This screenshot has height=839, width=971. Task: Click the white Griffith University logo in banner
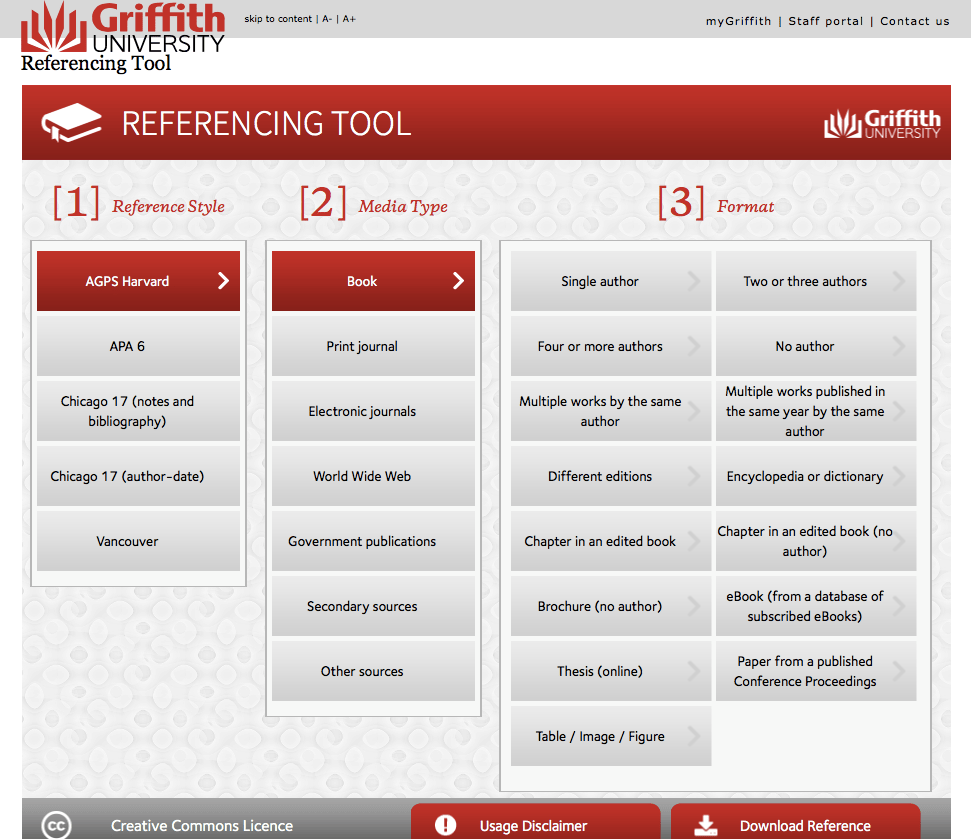pyautogui.click(x=882, y=124)
